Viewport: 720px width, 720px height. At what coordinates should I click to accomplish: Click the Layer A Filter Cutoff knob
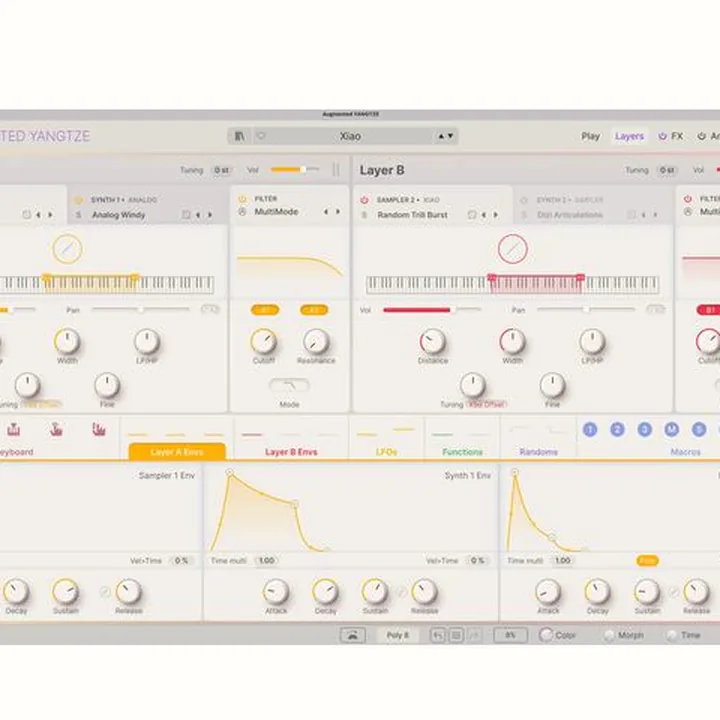264,342
